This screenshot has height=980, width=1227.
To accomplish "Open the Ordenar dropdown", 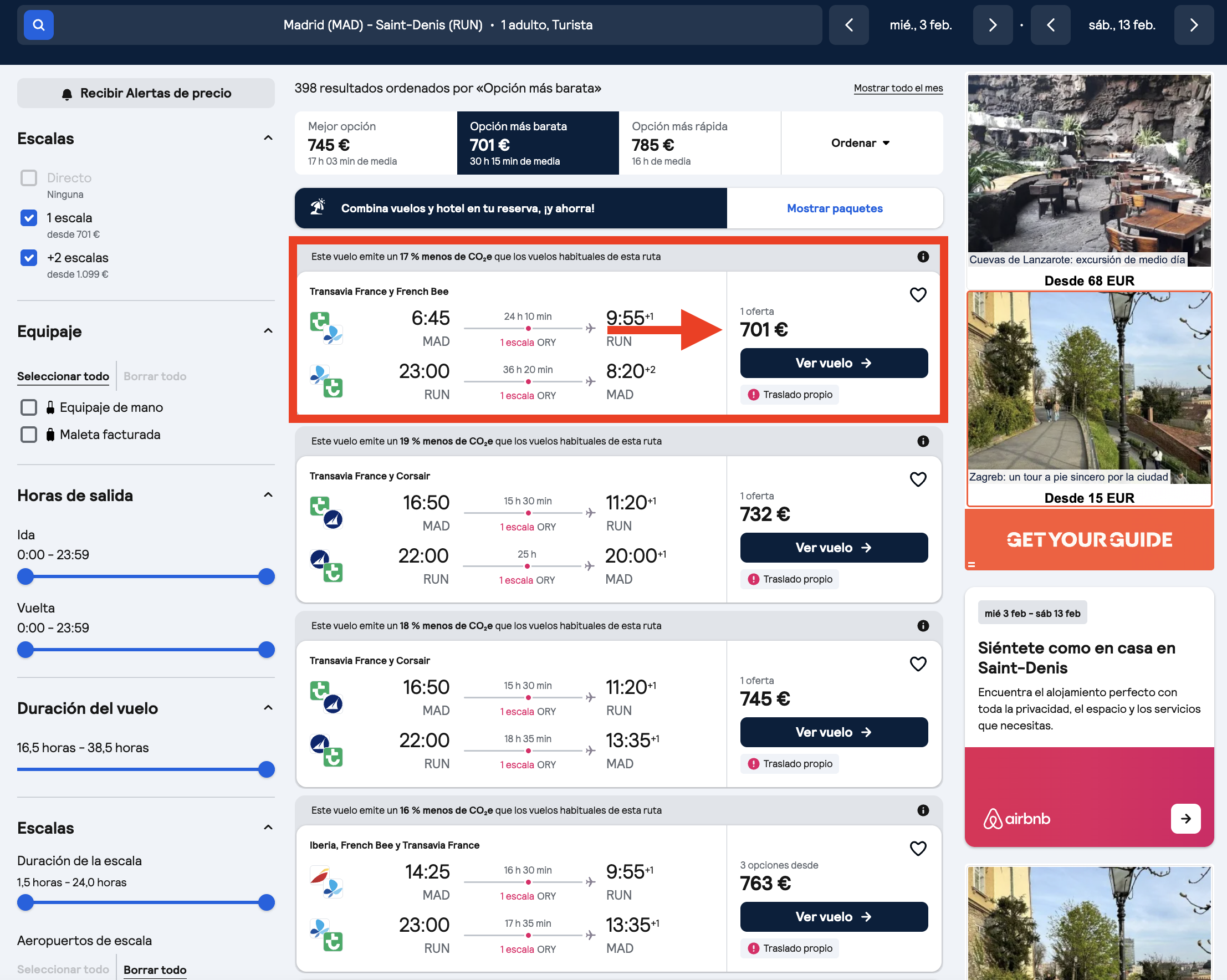I will [x=861, y=143].
